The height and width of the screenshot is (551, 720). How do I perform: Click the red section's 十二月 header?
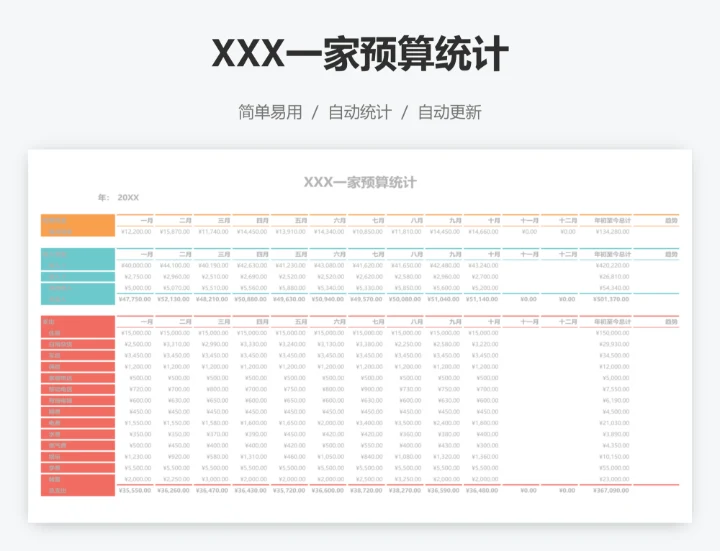568,322
